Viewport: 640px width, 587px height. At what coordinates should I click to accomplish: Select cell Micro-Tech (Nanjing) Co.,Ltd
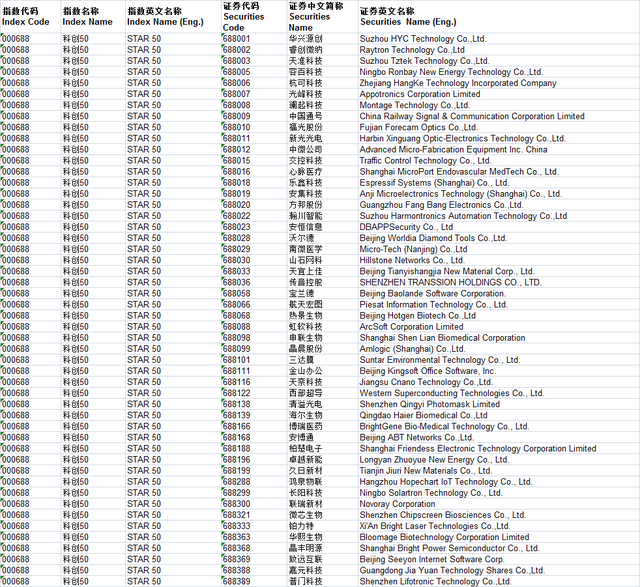pos(498,249)
